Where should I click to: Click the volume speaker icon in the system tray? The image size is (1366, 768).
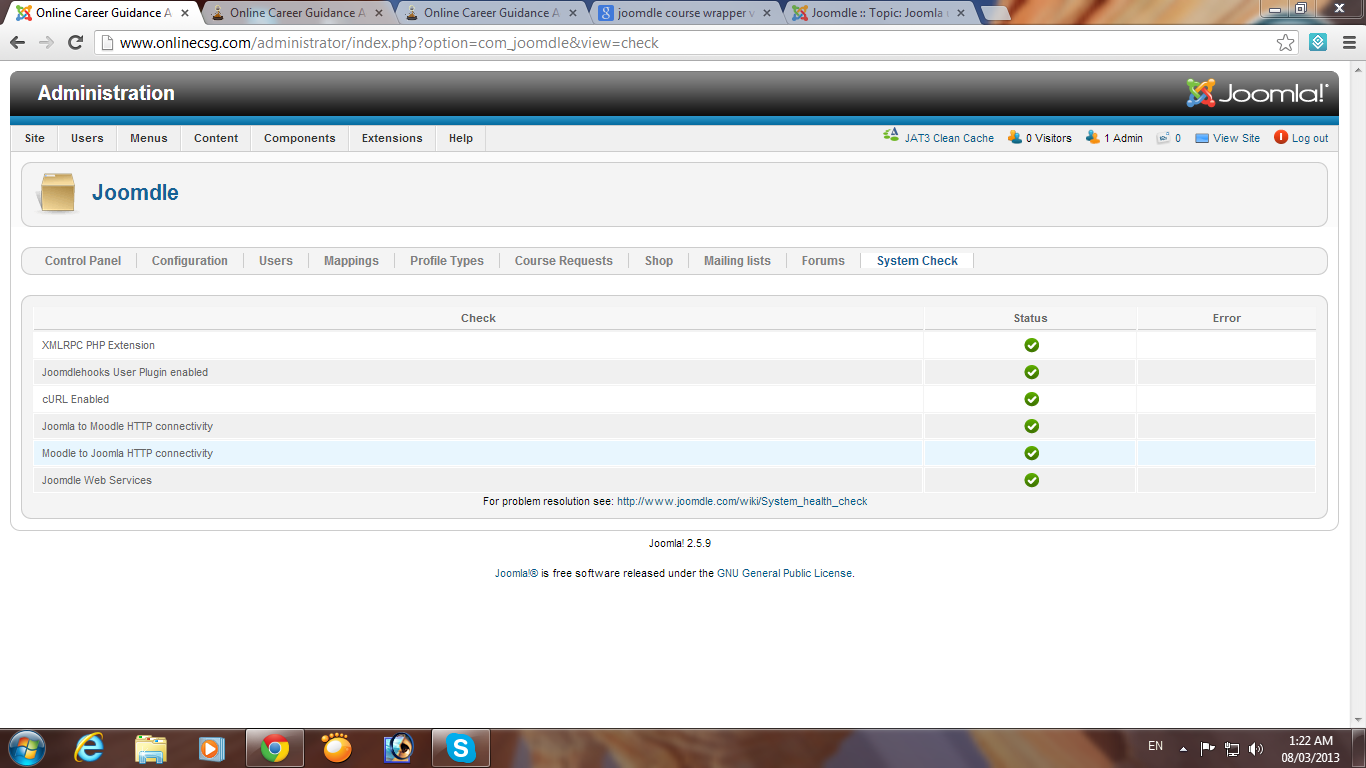coord(1256,748)
